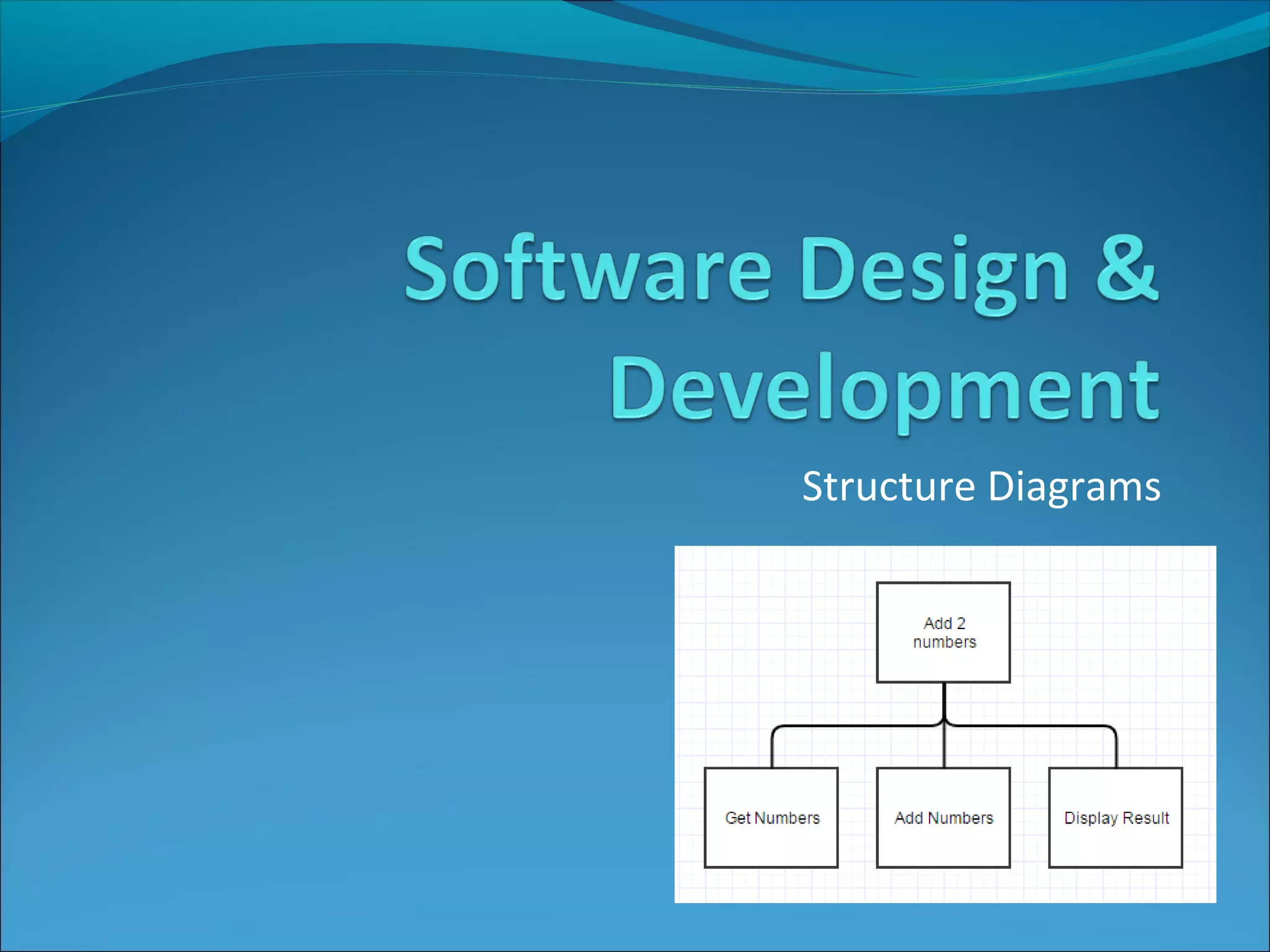The width and height of the screenshot is (1270, 952).
Task: Select the 'Add Numbers' box
Action: (x=943, y=818)
